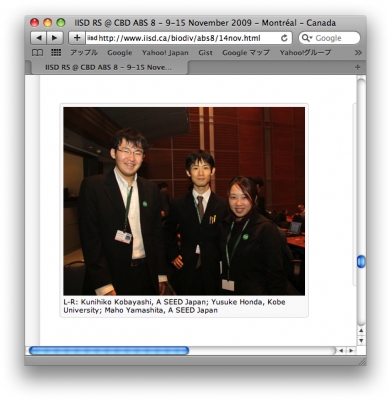This screenshot has width=391, height=400.
Task: Click the horizontal scrollbar blue thumb
Action: (x=109, y=350)
